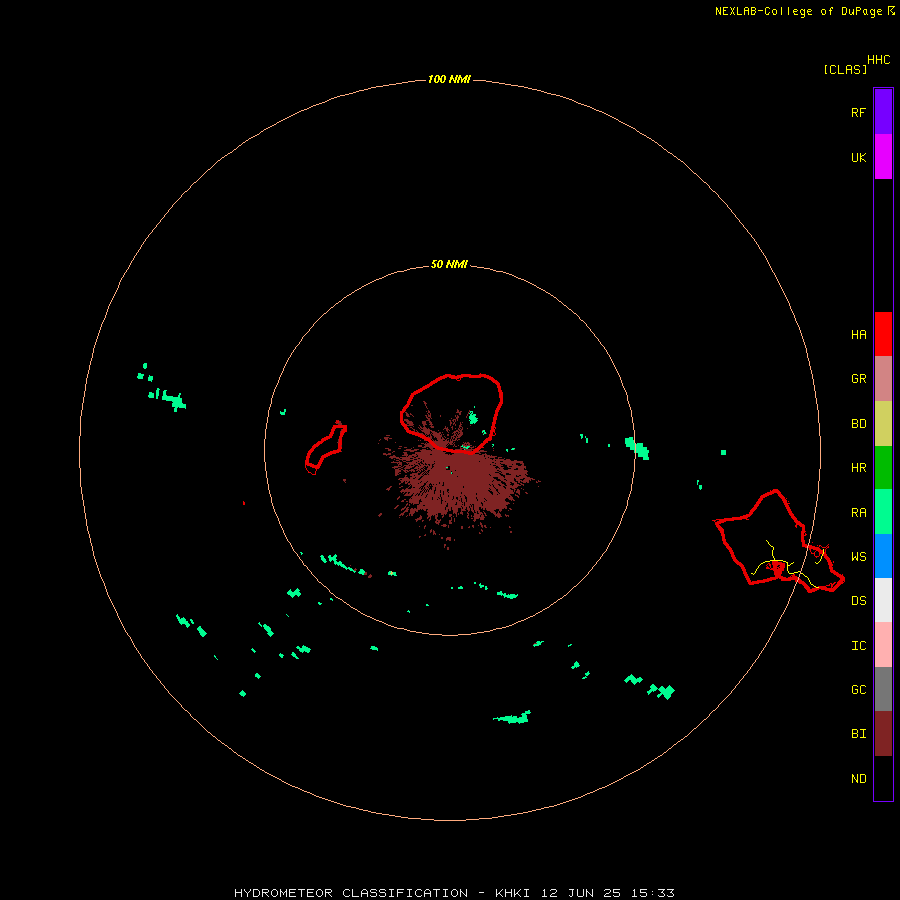Click the HA legend label
The width and height of the screenshot is (900, 900).
(858, 335)
